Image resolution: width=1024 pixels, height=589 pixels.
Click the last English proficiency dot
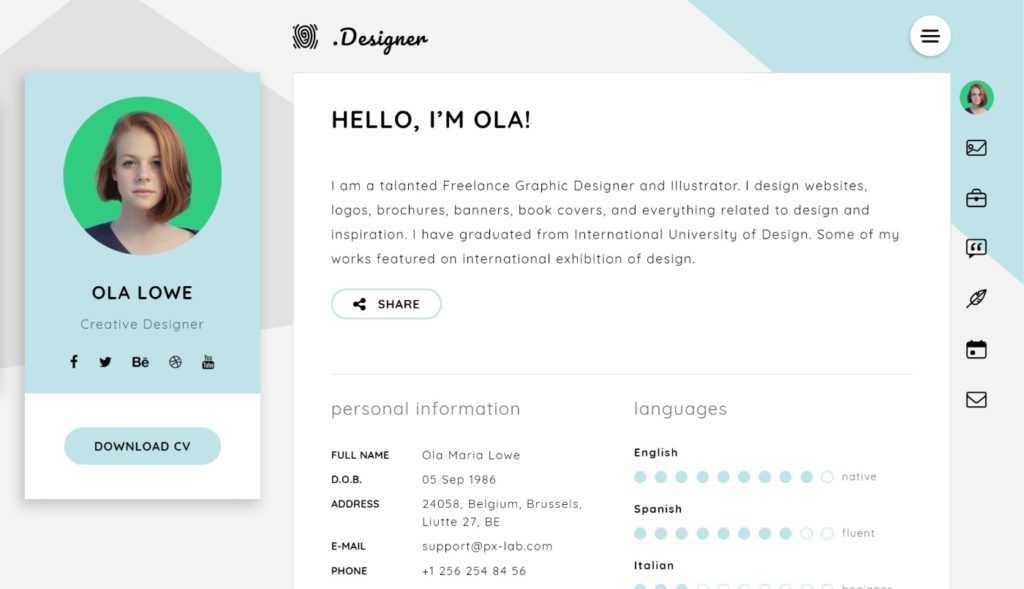(x=827, y=477)
